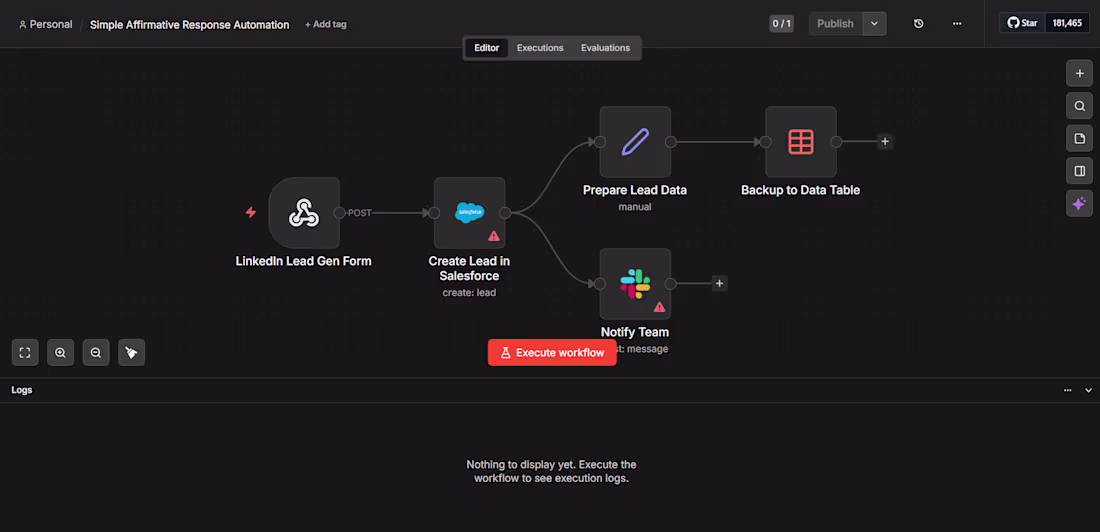The image size is (1100, 532).
Task: Add a sticky note to canvas
Action: pos(1080,138)
